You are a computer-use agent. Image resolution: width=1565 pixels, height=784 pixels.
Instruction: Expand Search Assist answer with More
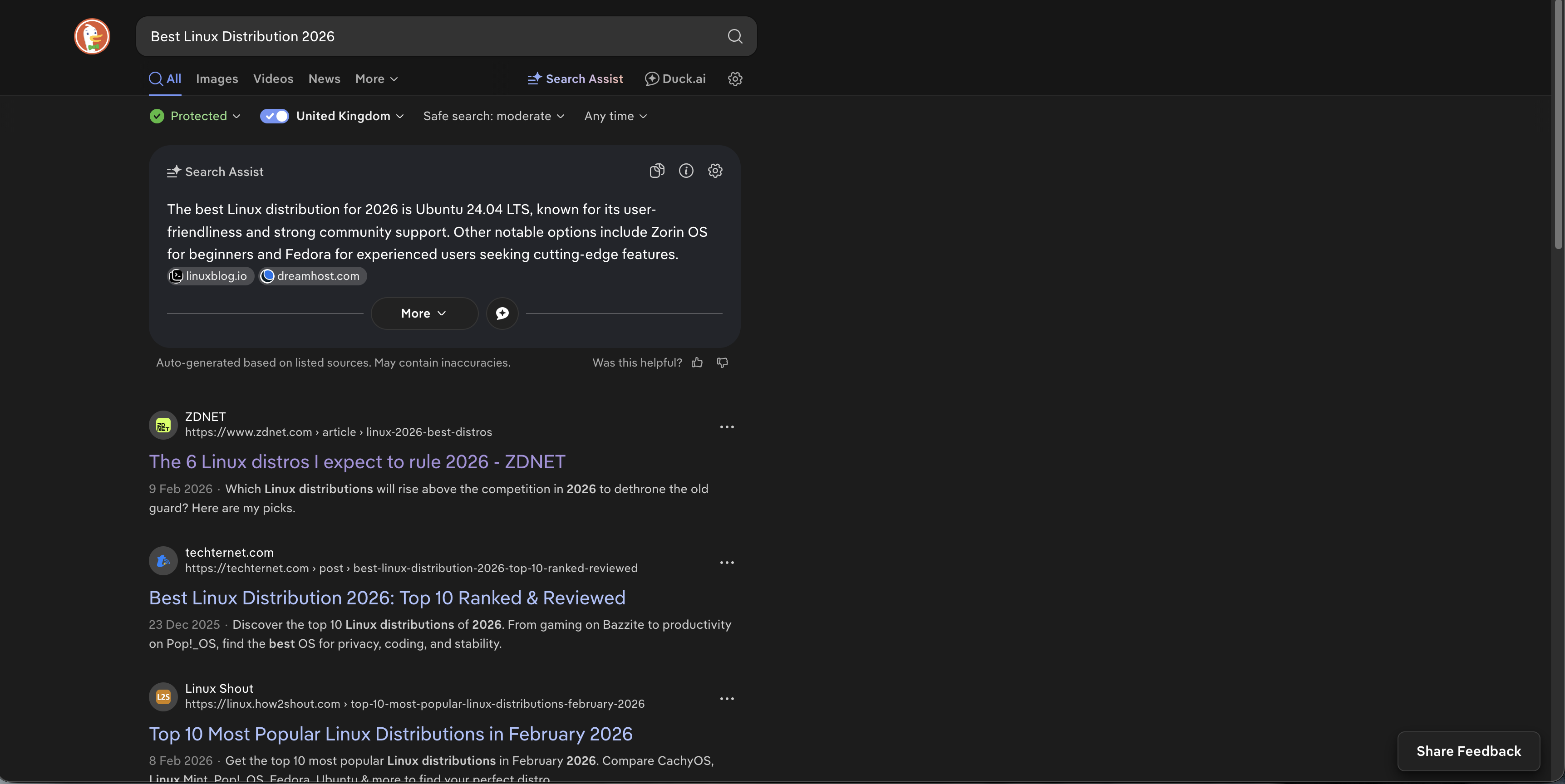tap(424, 314)
